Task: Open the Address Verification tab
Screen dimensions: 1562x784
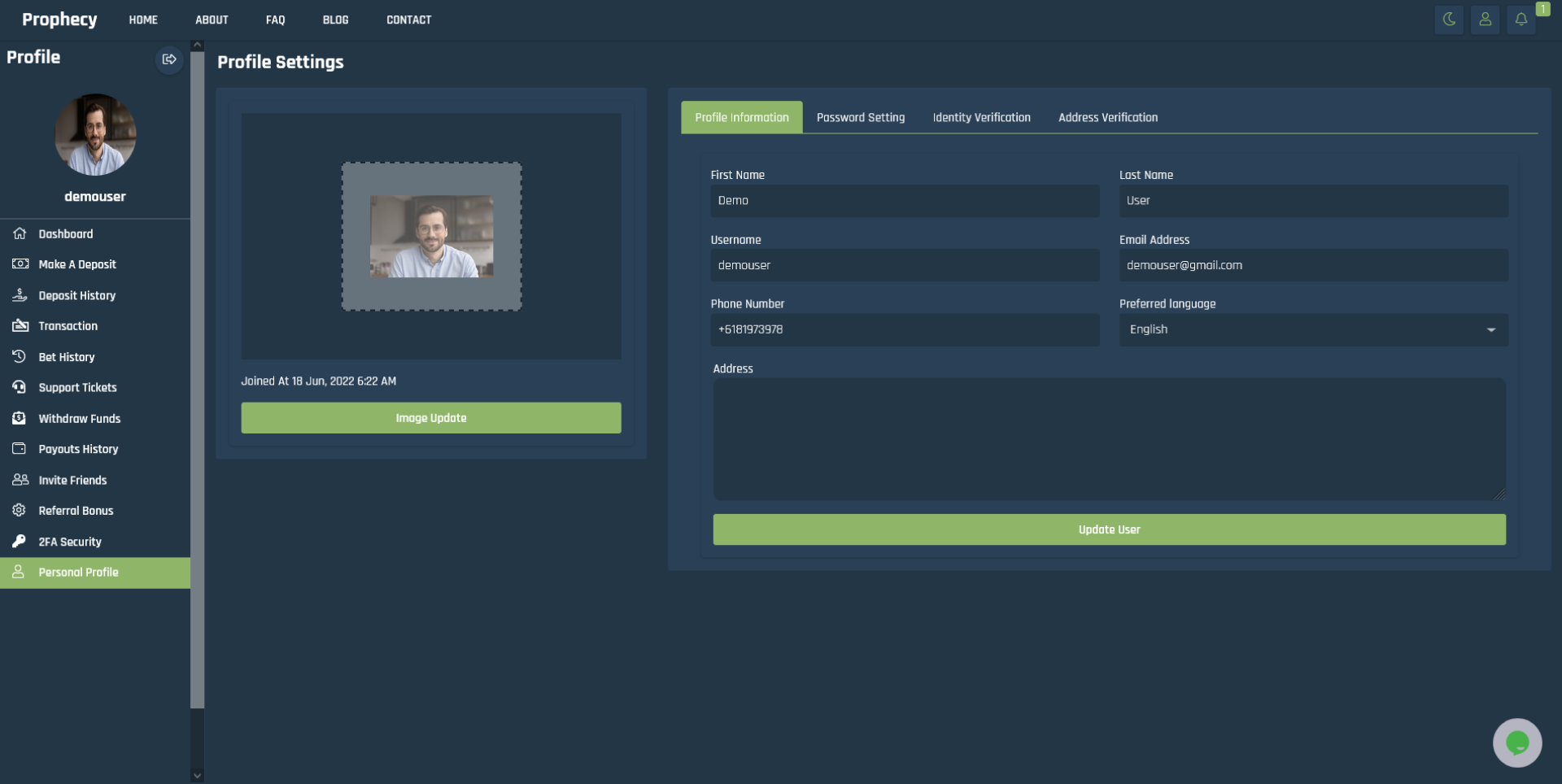Action: coord(1107,117)
